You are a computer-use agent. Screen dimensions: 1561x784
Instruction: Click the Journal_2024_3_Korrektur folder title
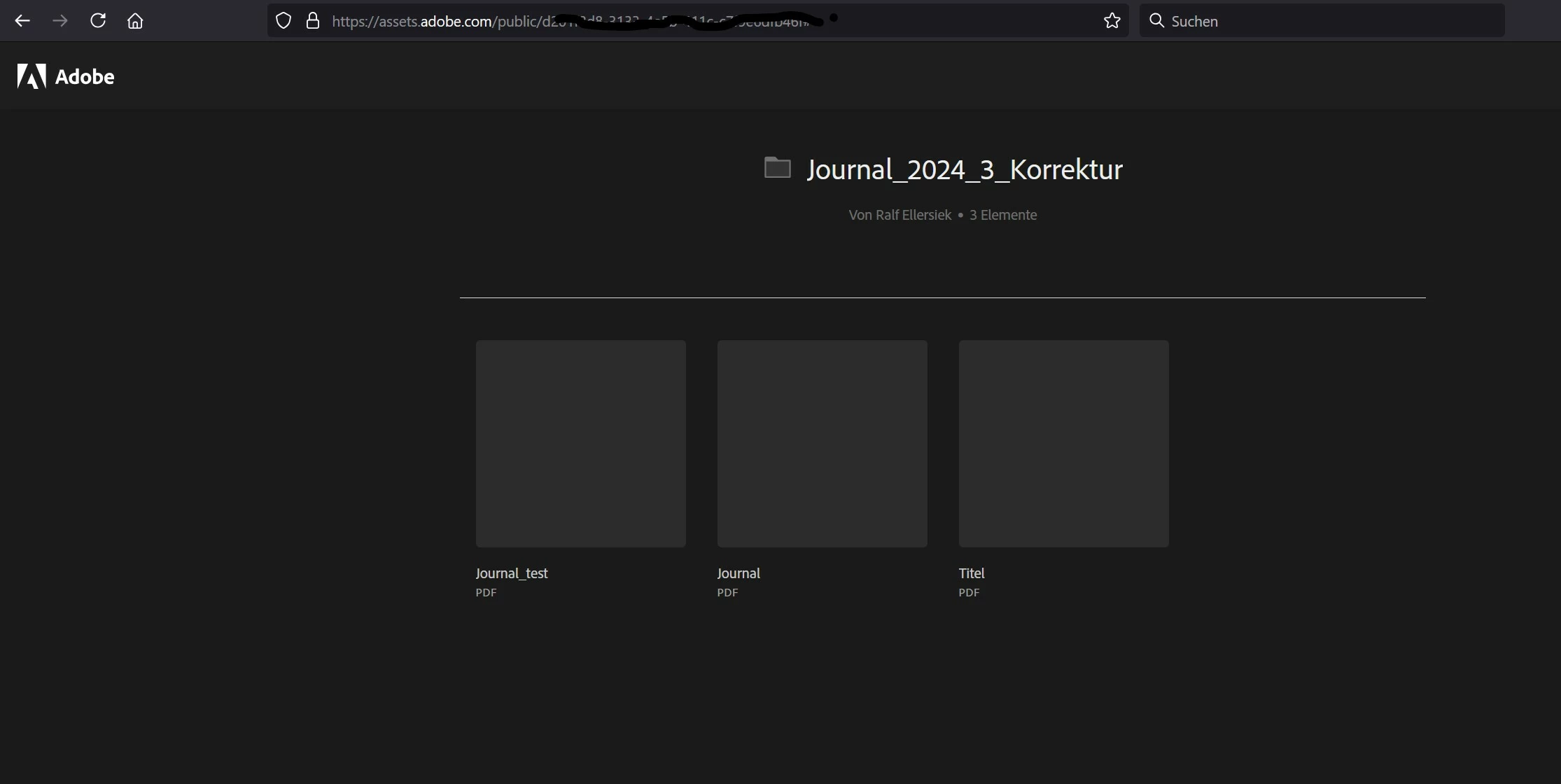point(965,169)
